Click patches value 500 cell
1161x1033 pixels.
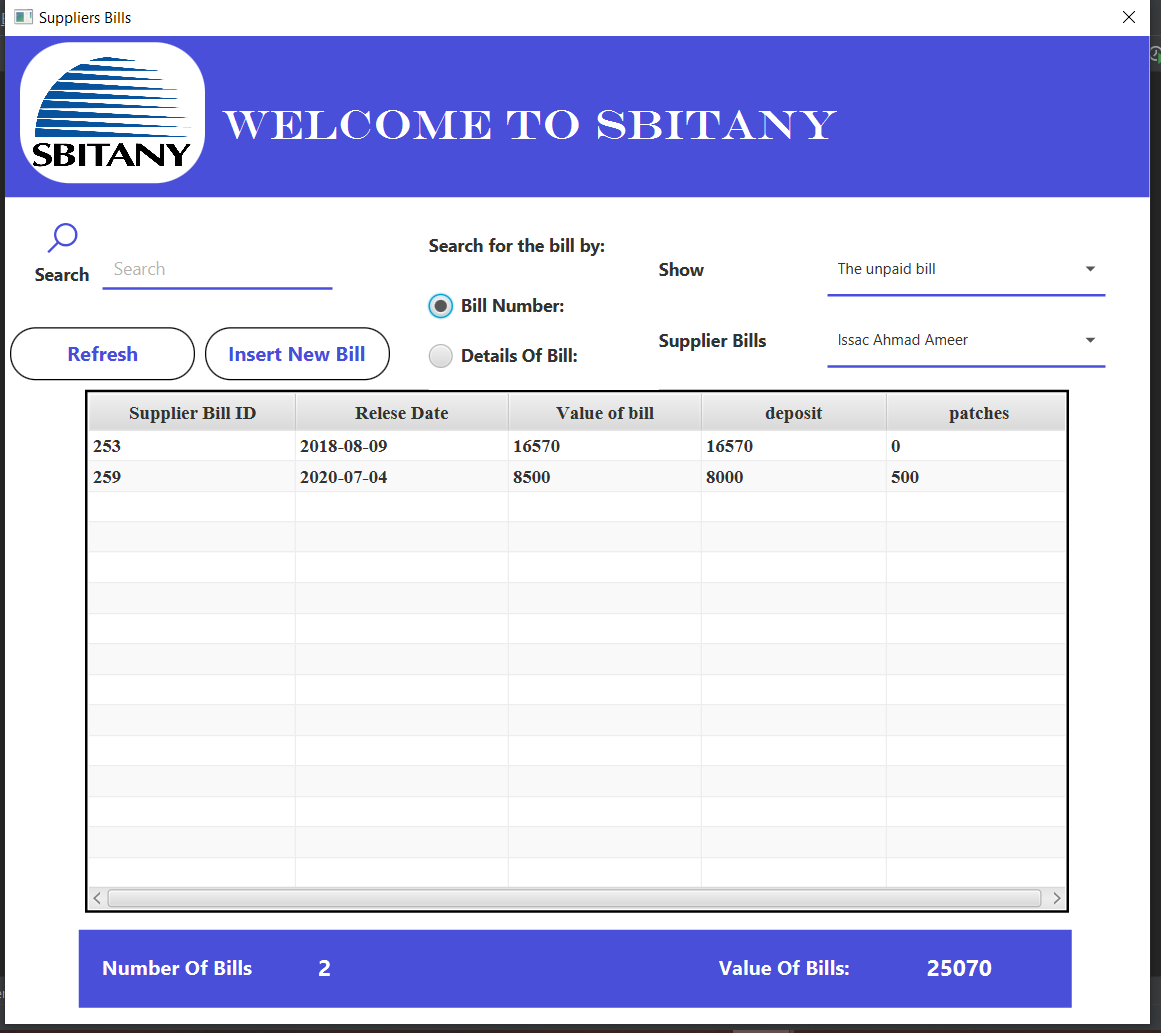[x=976, y=477]
